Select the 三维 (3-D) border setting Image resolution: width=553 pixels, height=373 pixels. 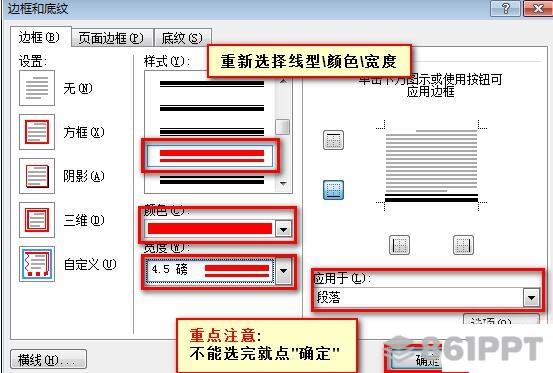[x=37, y=220]
